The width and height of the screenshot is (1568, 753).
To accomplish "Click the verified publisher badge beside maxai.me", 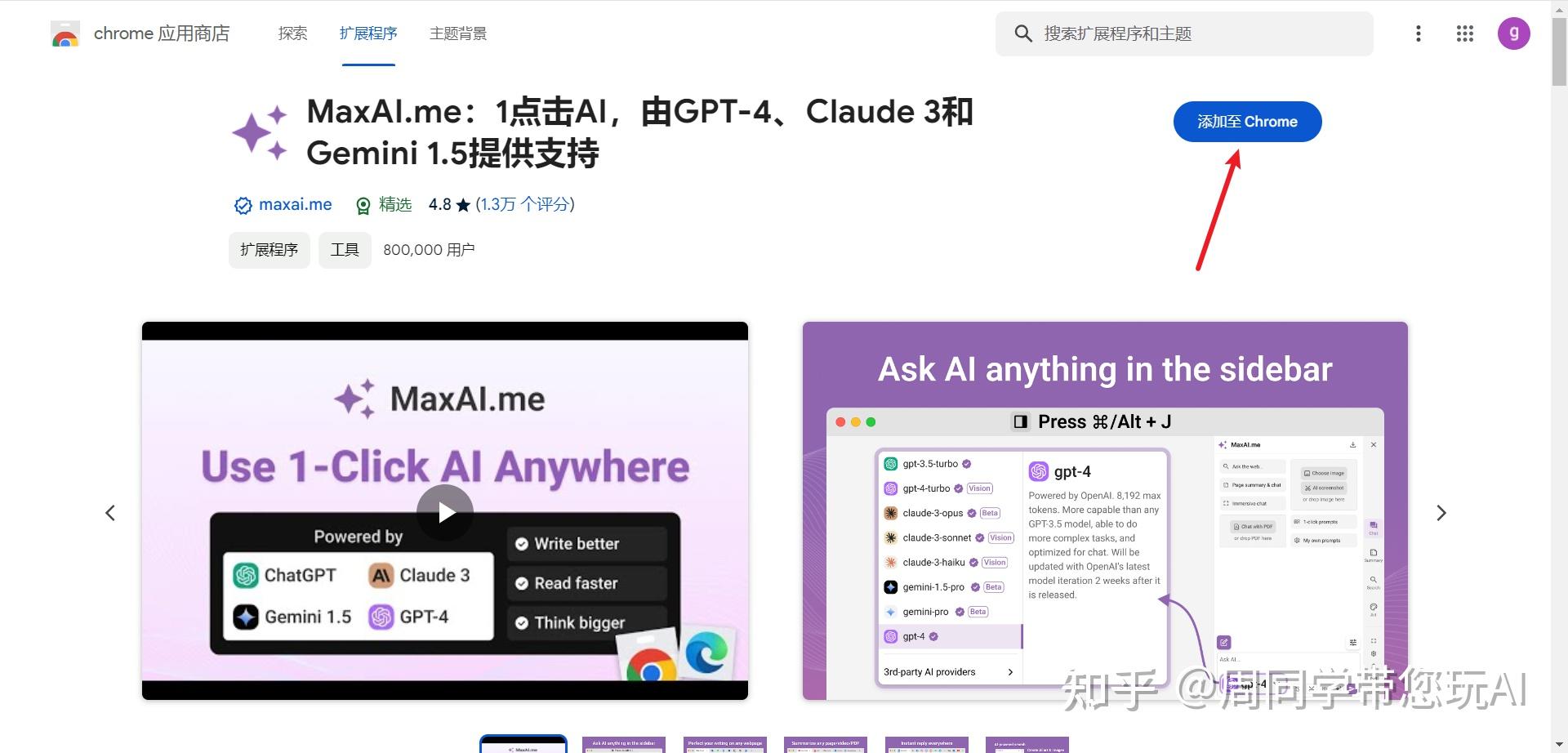I will 243,205.
